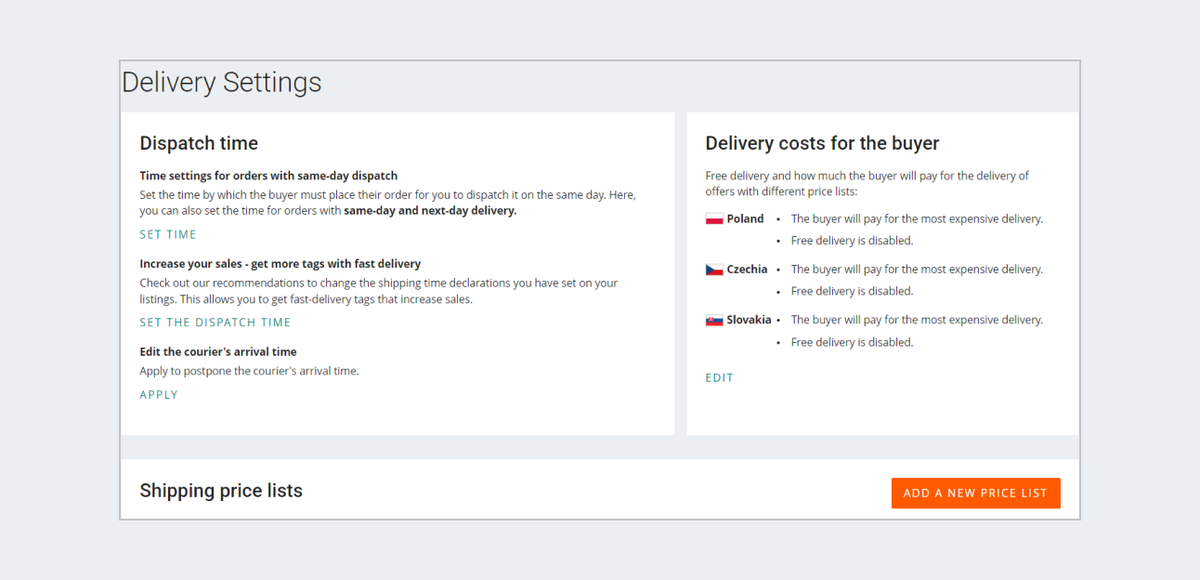The height and width of the screenshot is (580, 1200).
Task: Click the Delivery costs for the buyer heading
Action: point(822,144)
